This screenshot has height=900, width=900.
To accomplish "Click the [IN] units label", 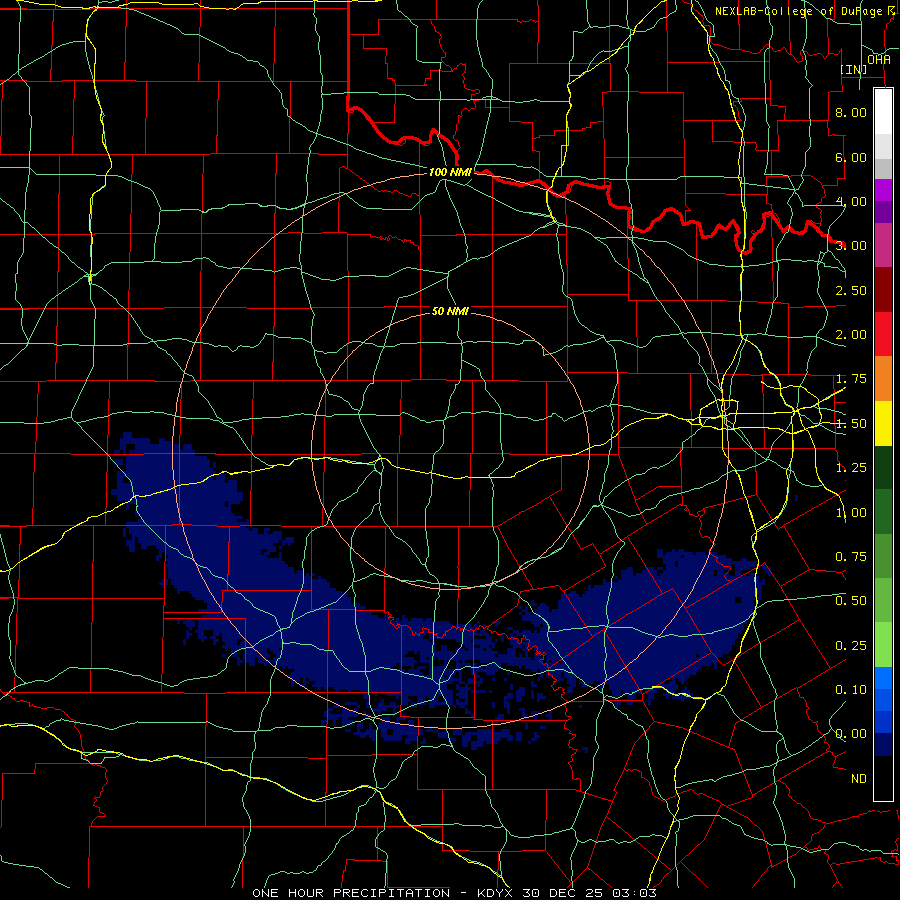I will (x=854, y=69).
